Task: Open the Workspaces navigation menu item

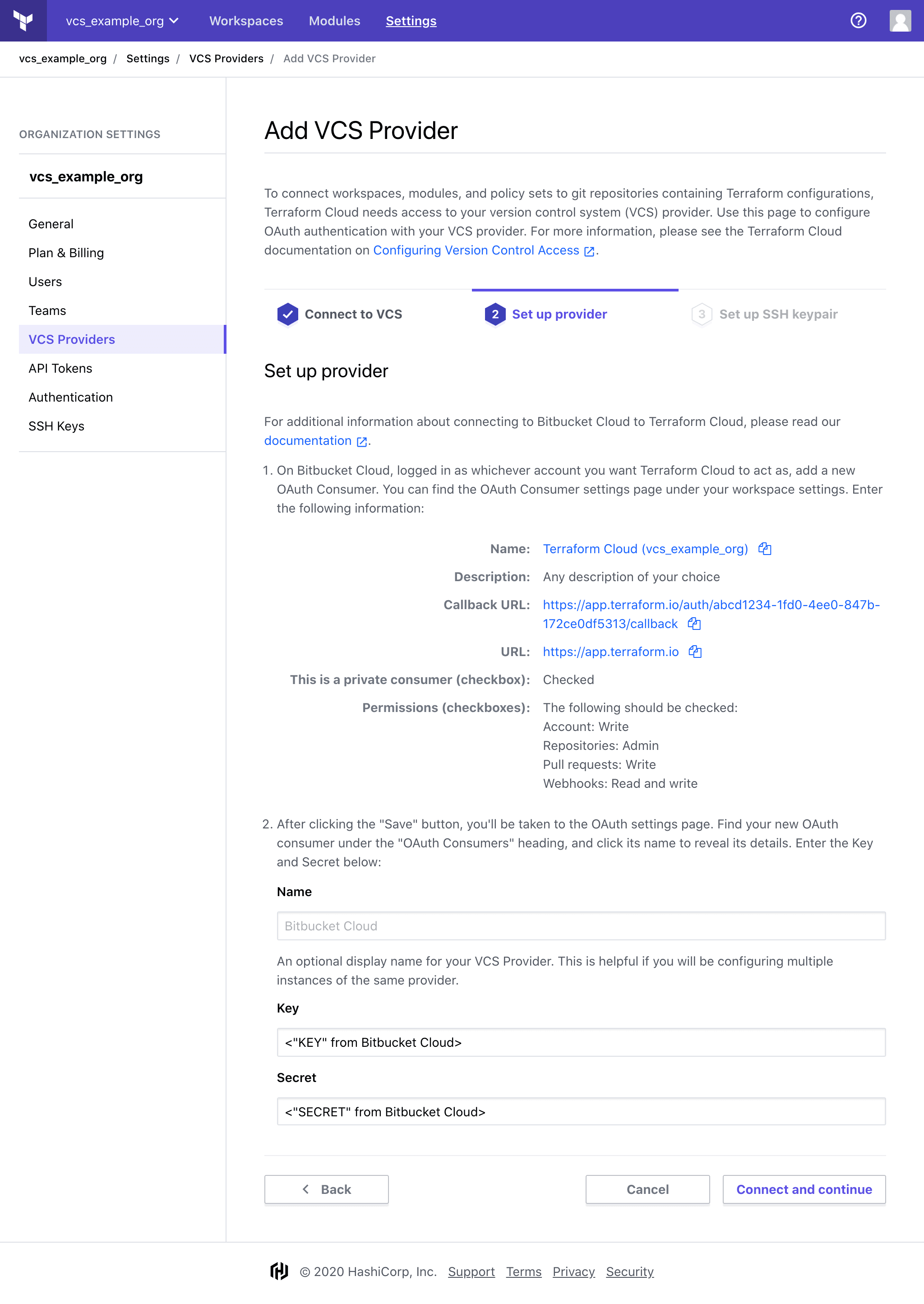Action: tap(245, 20)
